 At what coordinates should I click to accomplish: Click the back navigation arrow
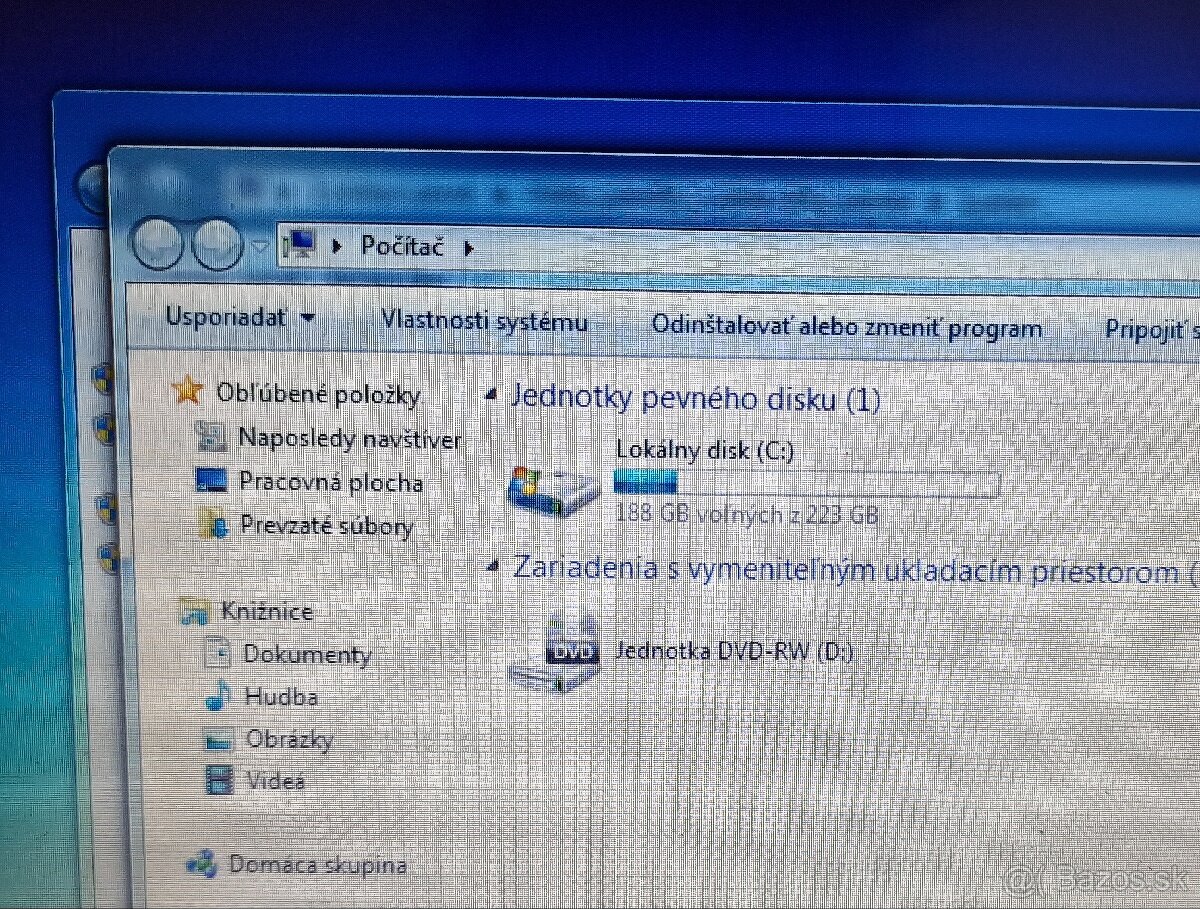157,245
